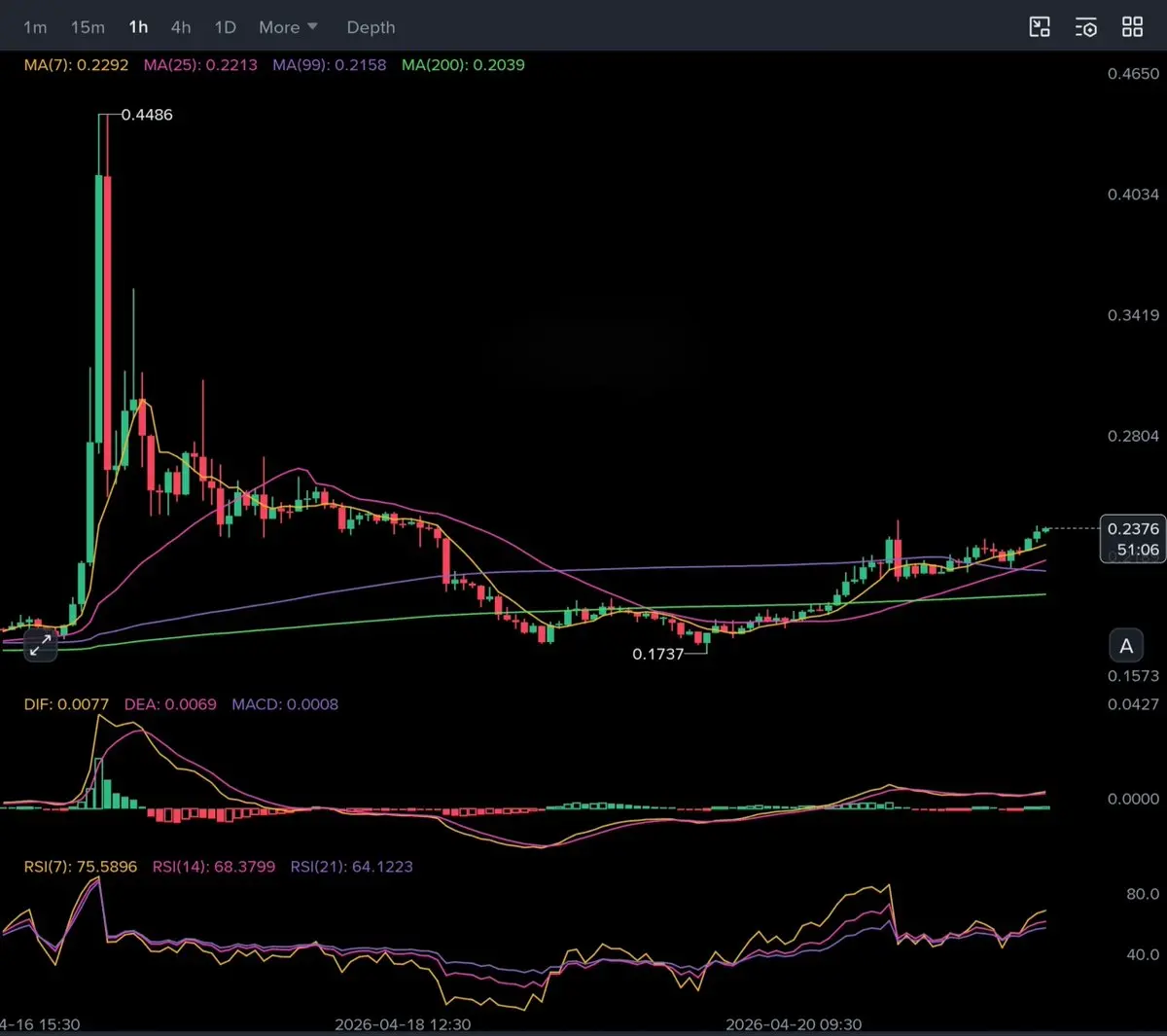
Task: Click the chart screenshot/share icon
Action: point(1040,27)
